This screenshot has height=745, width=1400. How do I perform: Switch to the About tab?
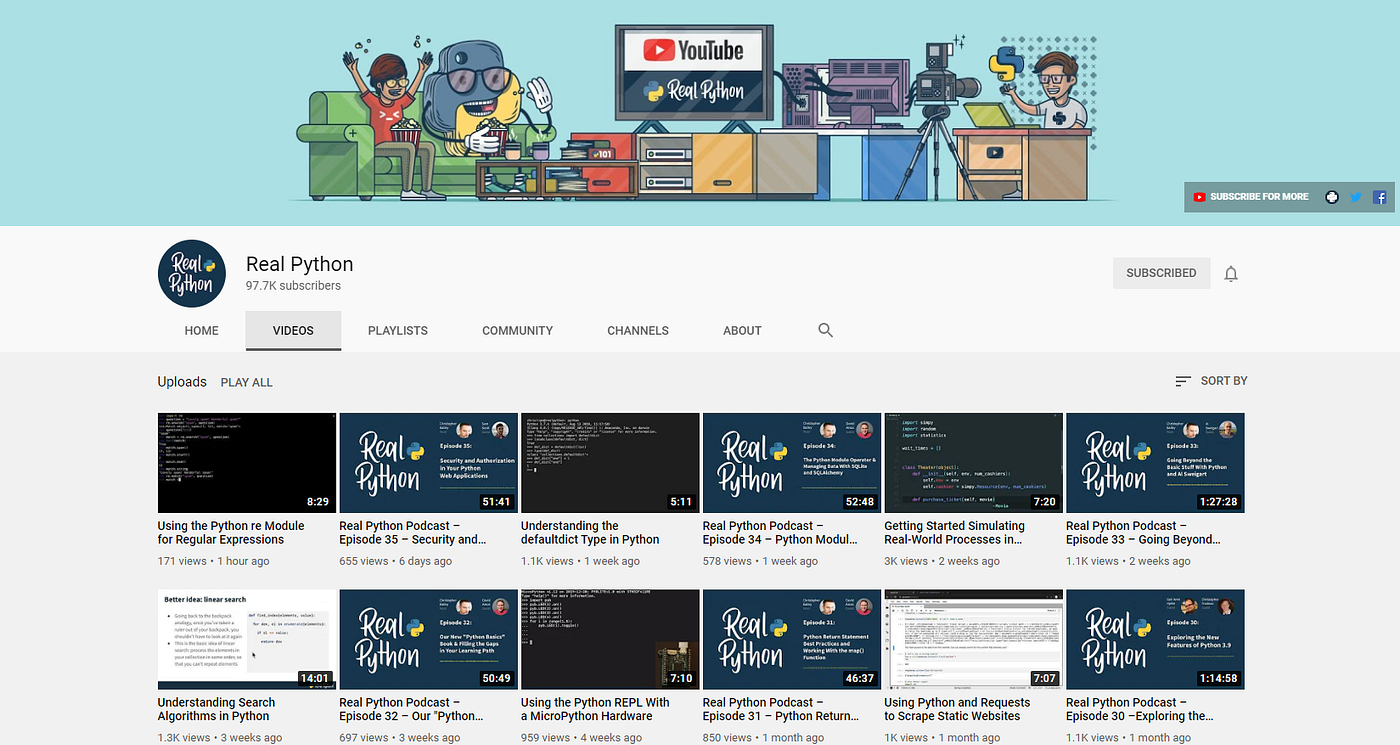742,330
